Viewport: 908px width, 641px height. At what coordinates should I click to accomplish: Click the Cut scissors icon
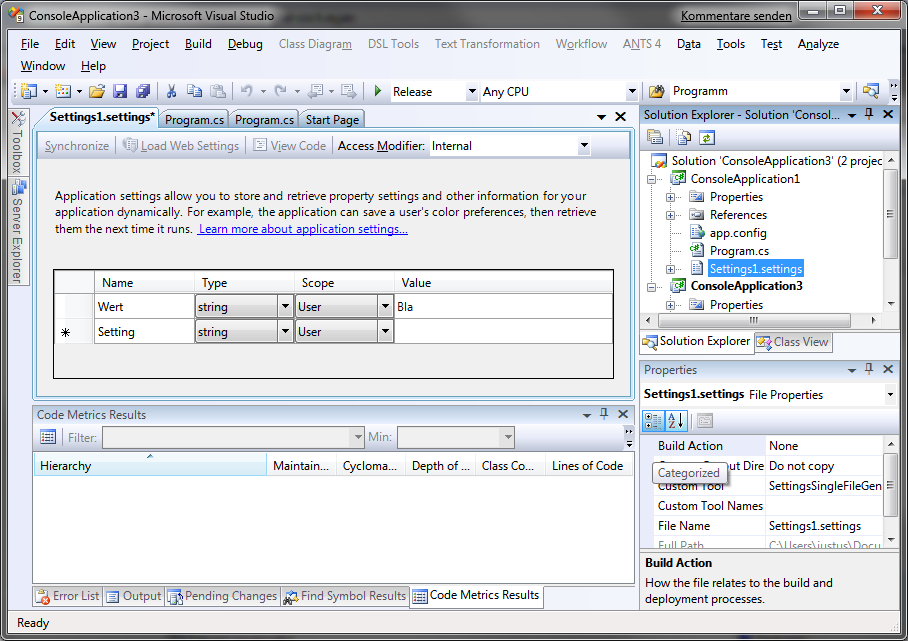coord(171,91)
